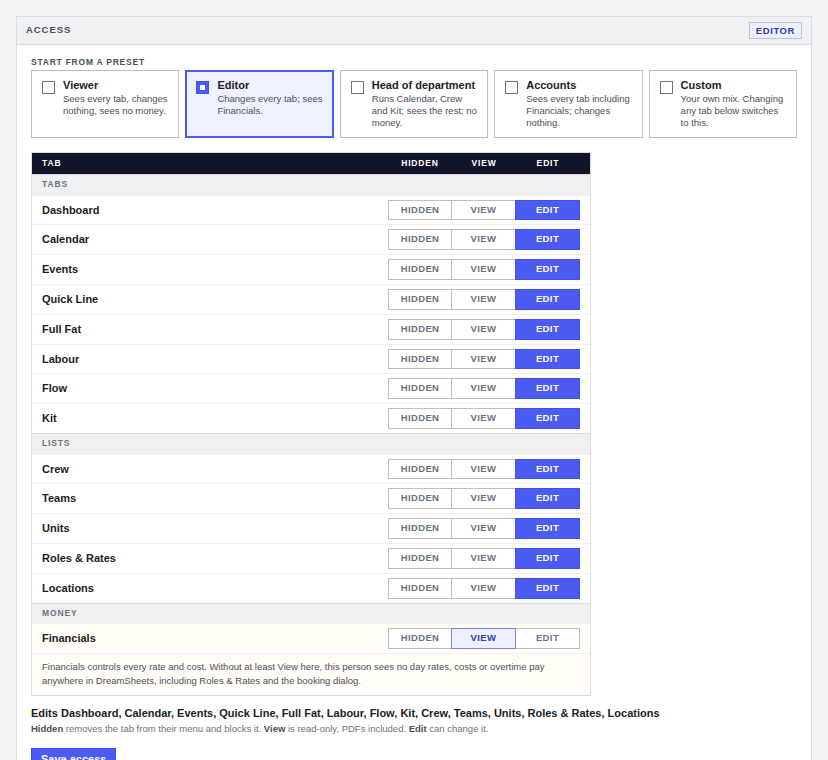Screen dimensions: 828x760
Task: Switch Roles & Rates to View
Action: [x=483, y=558]
